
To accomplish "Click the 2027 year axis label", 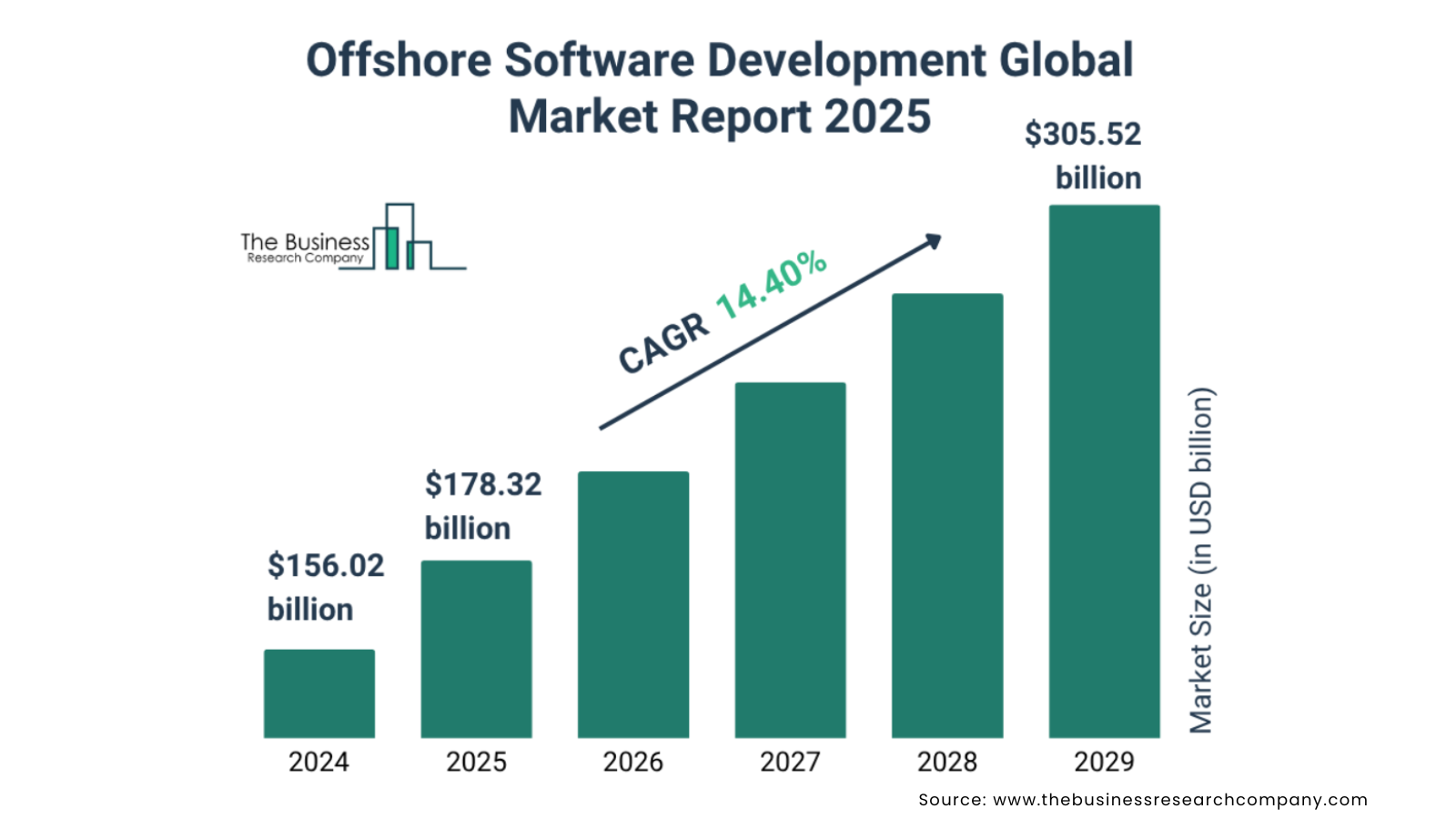I will tap(790, 762).
